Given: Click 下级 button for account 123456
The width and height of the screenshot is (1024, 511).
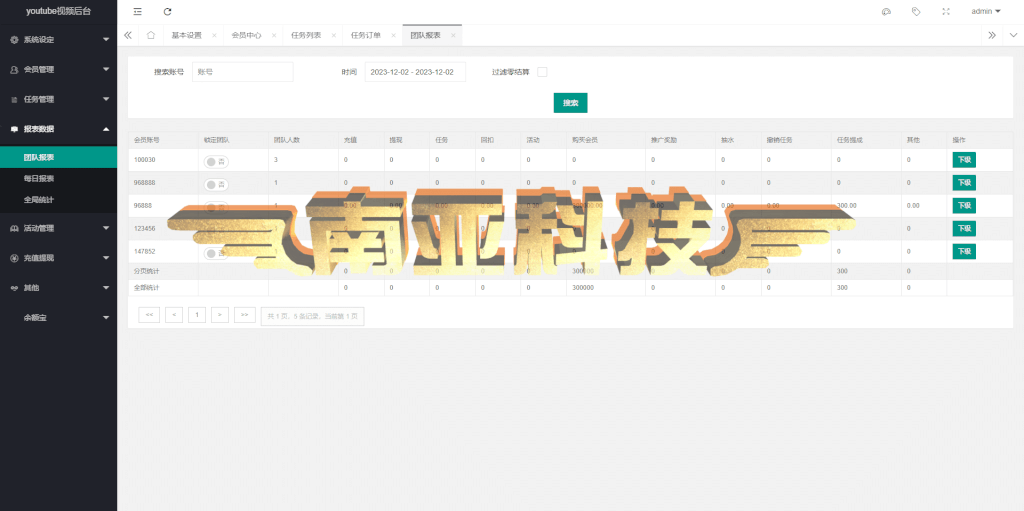Looking at the screenshot, I should [x=964, y=229].
